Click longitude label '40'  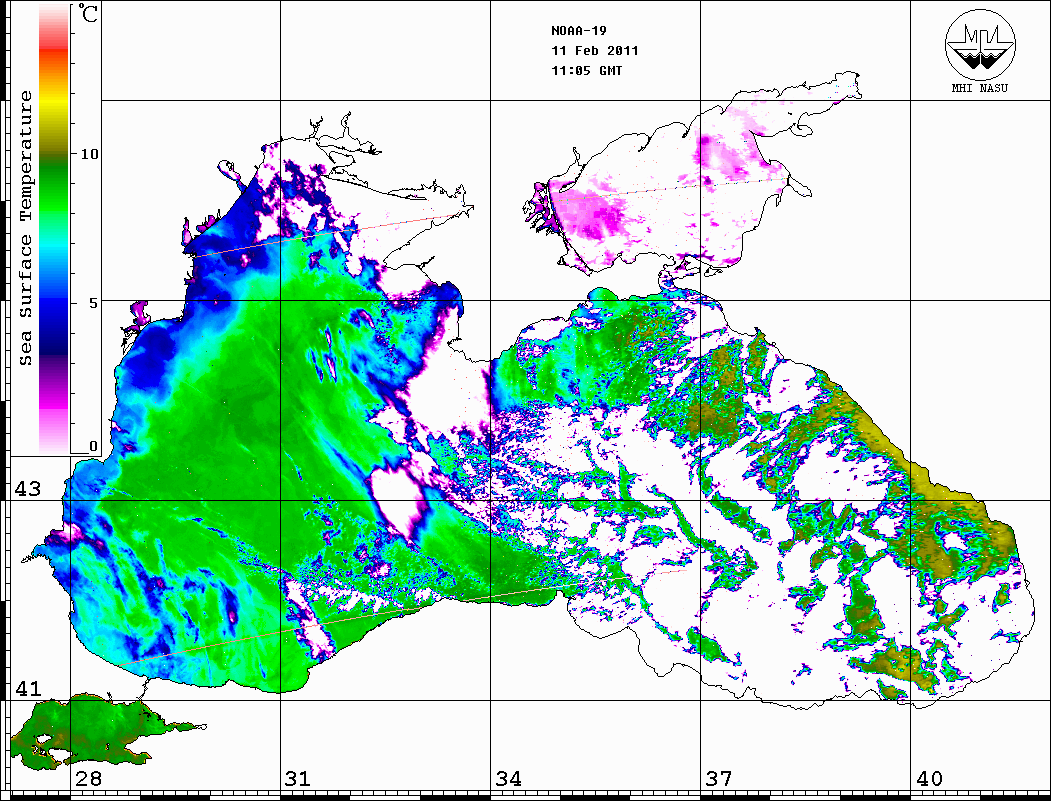[929, 778]
